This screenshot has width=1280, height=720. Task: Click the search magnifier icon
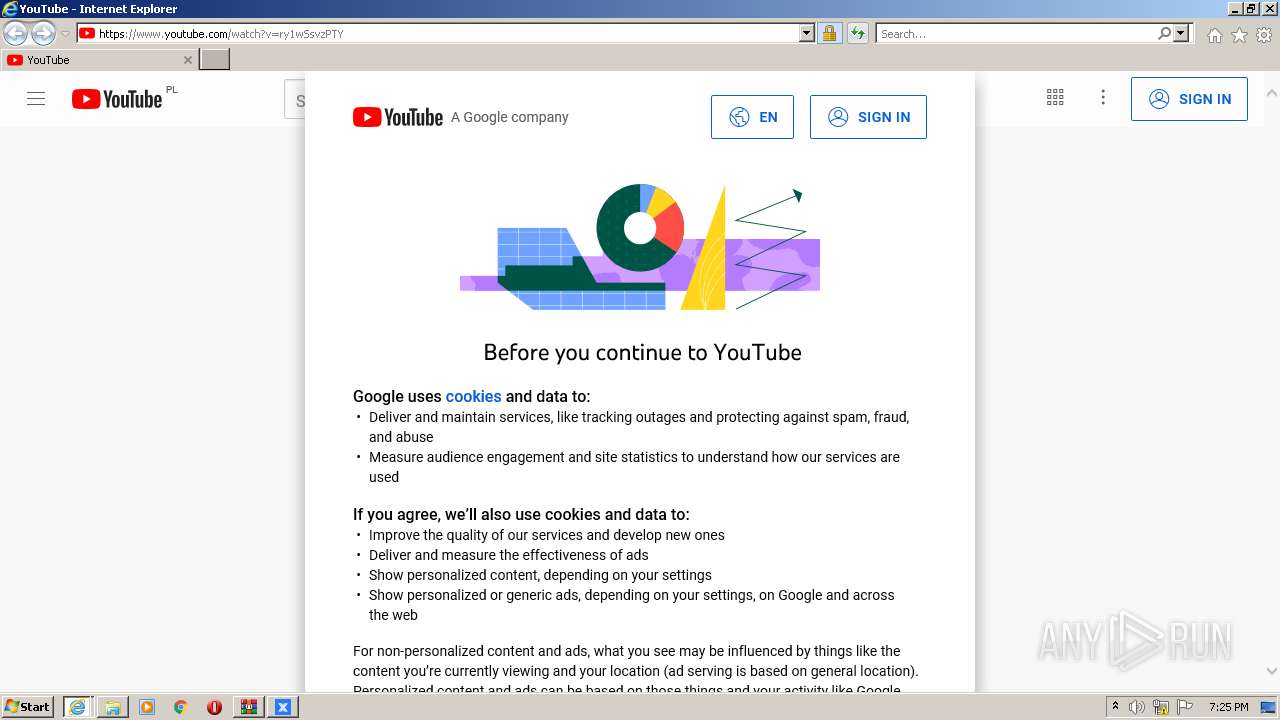pos(1164,34)
